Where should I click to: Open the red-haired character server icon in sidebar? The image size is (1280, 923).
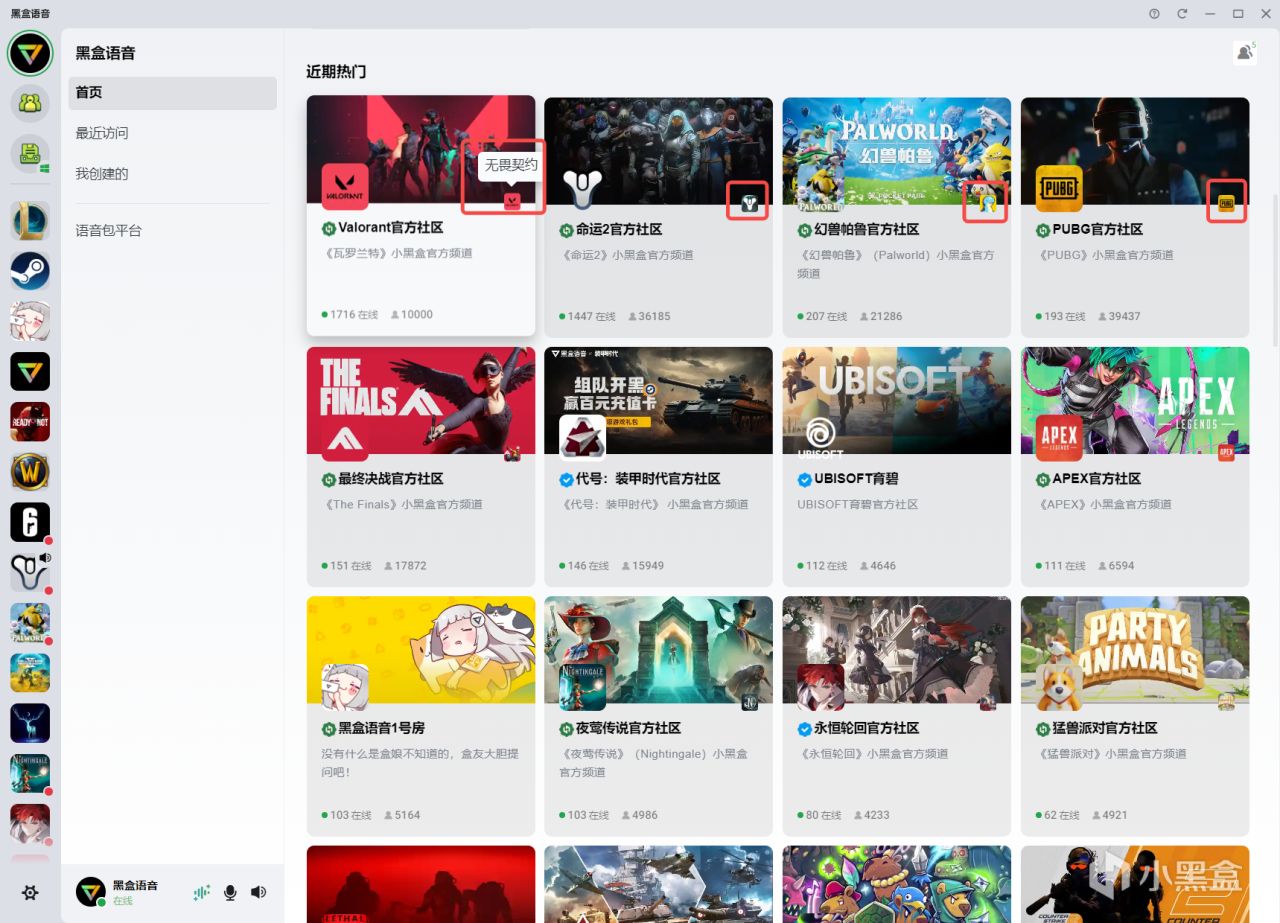pyautogui.click(x=30, y=823)
